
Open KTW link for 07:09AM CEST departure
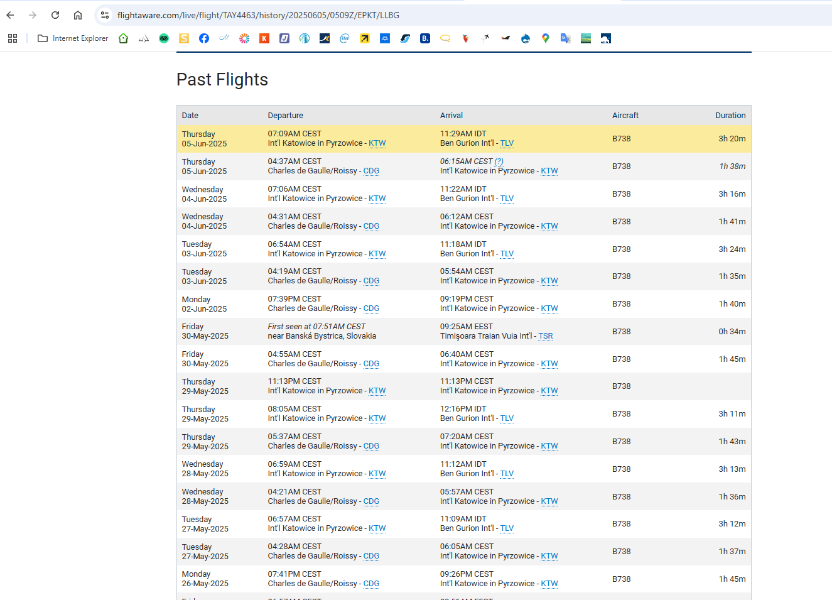pyautogui.click(x=377, y=143)
